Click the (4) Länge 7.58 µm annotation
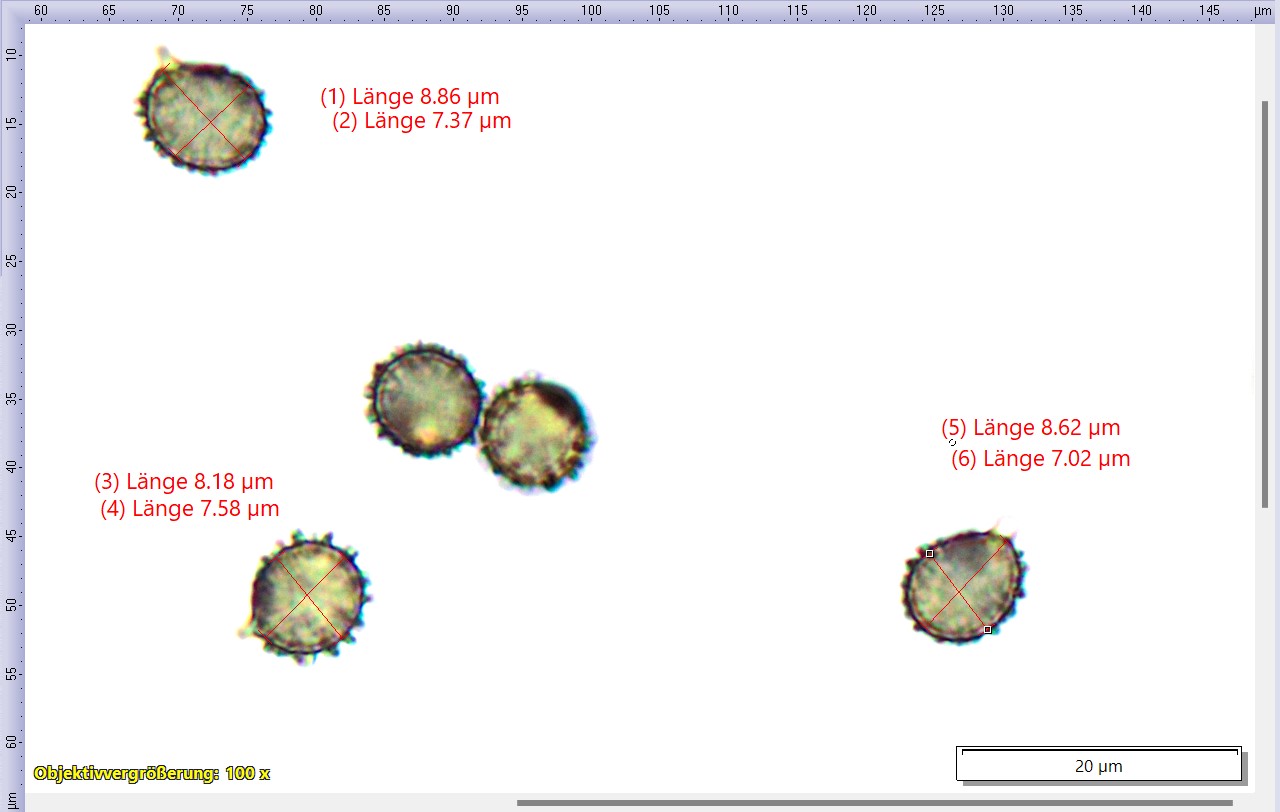This screenshot has width=1280, height=812. (190, 509)
